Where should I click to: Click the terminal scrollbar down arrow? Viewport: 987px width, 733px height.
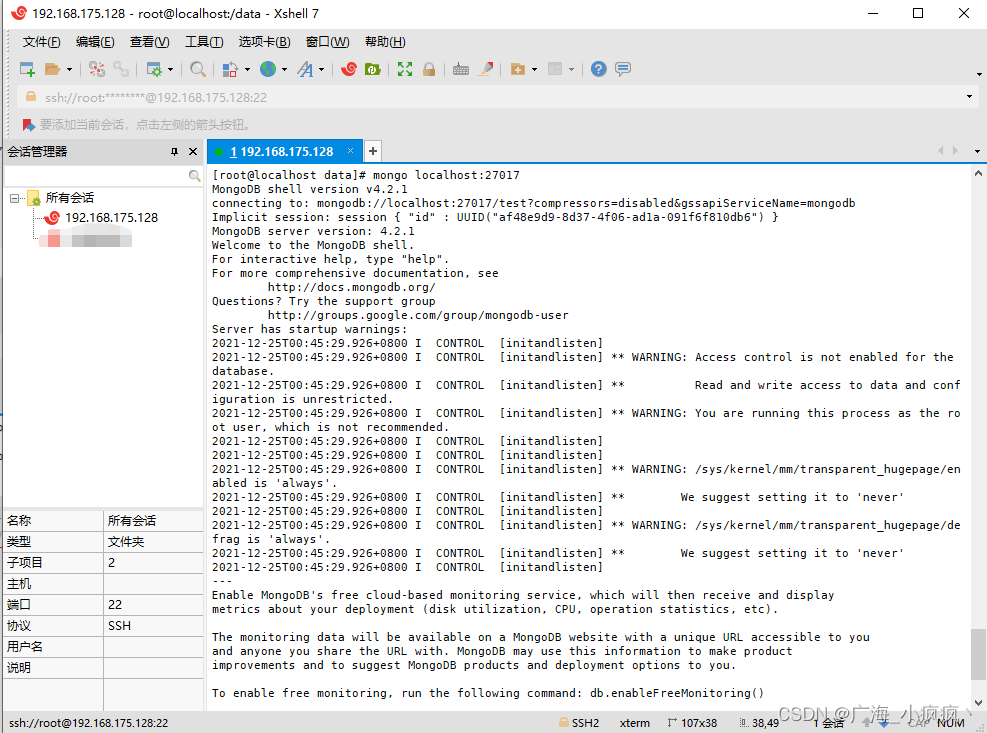click(x=978, y=703)
